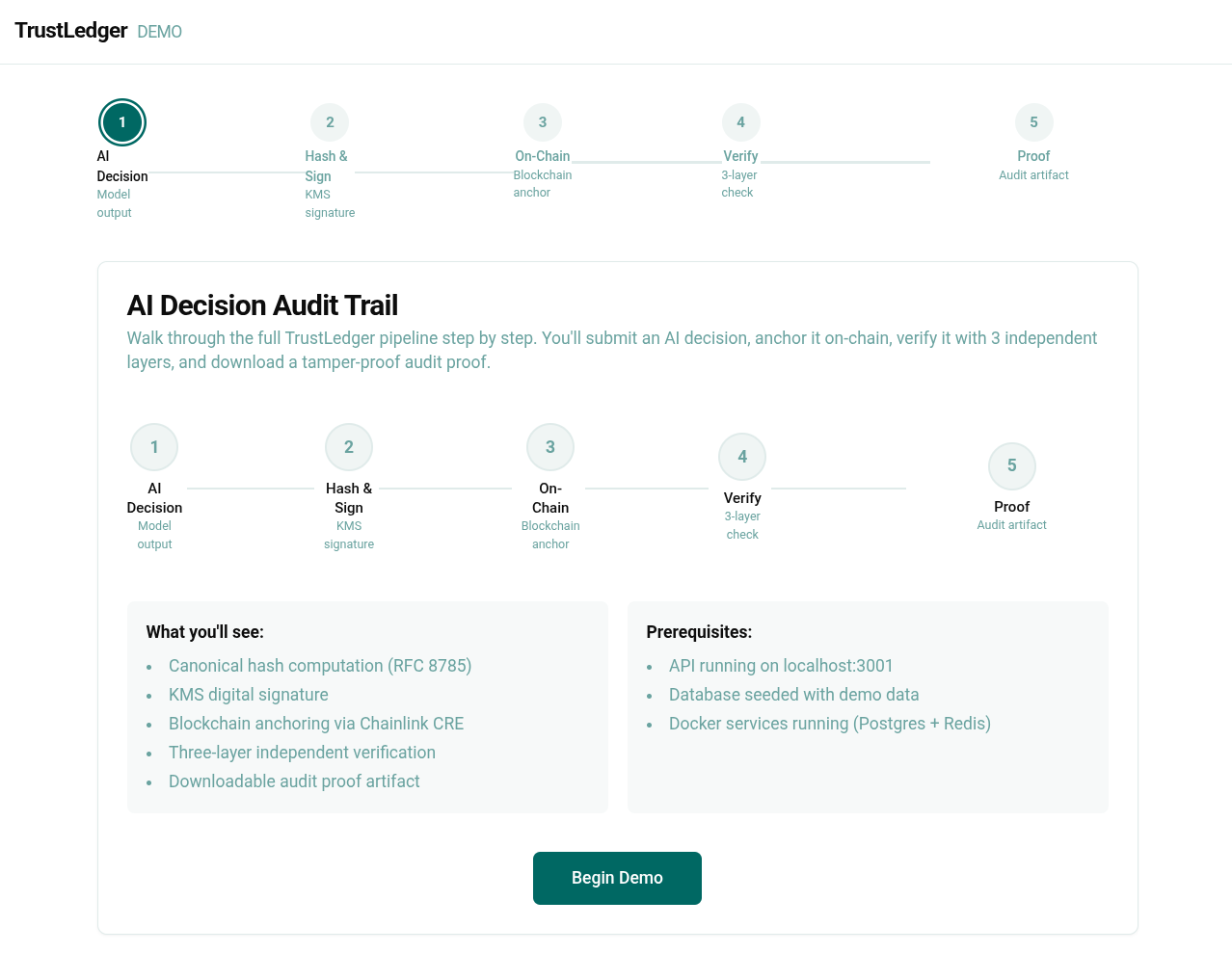Viewport: 1232px width, 953px height.
Task: Select the Canonical hash computation list item
Action: pyautogui.click(x=319, y=666)
